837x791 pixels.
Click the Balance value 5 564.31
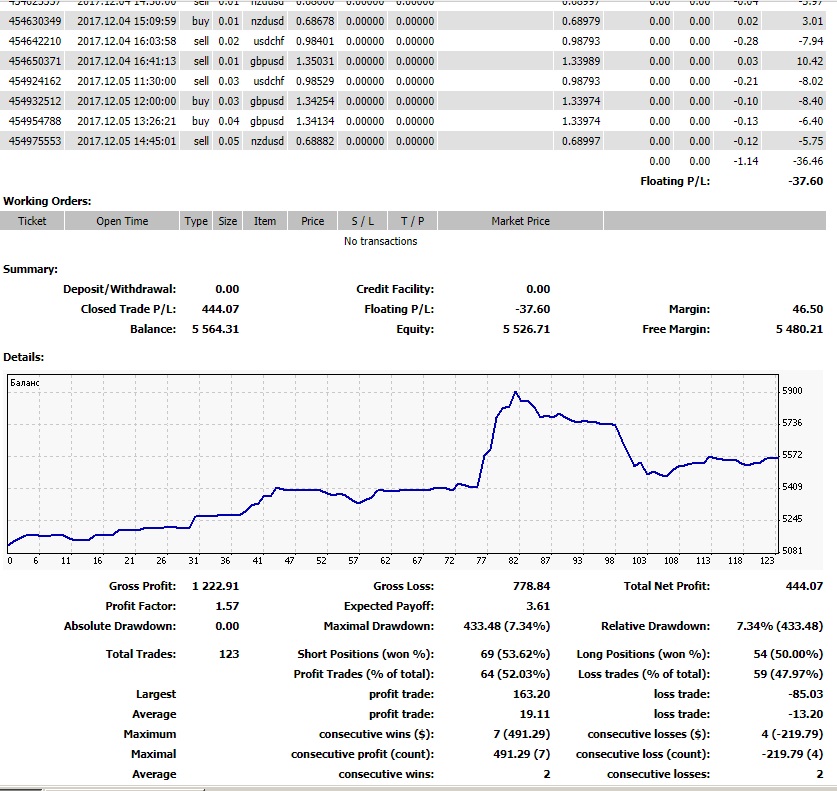coord(215,329)
